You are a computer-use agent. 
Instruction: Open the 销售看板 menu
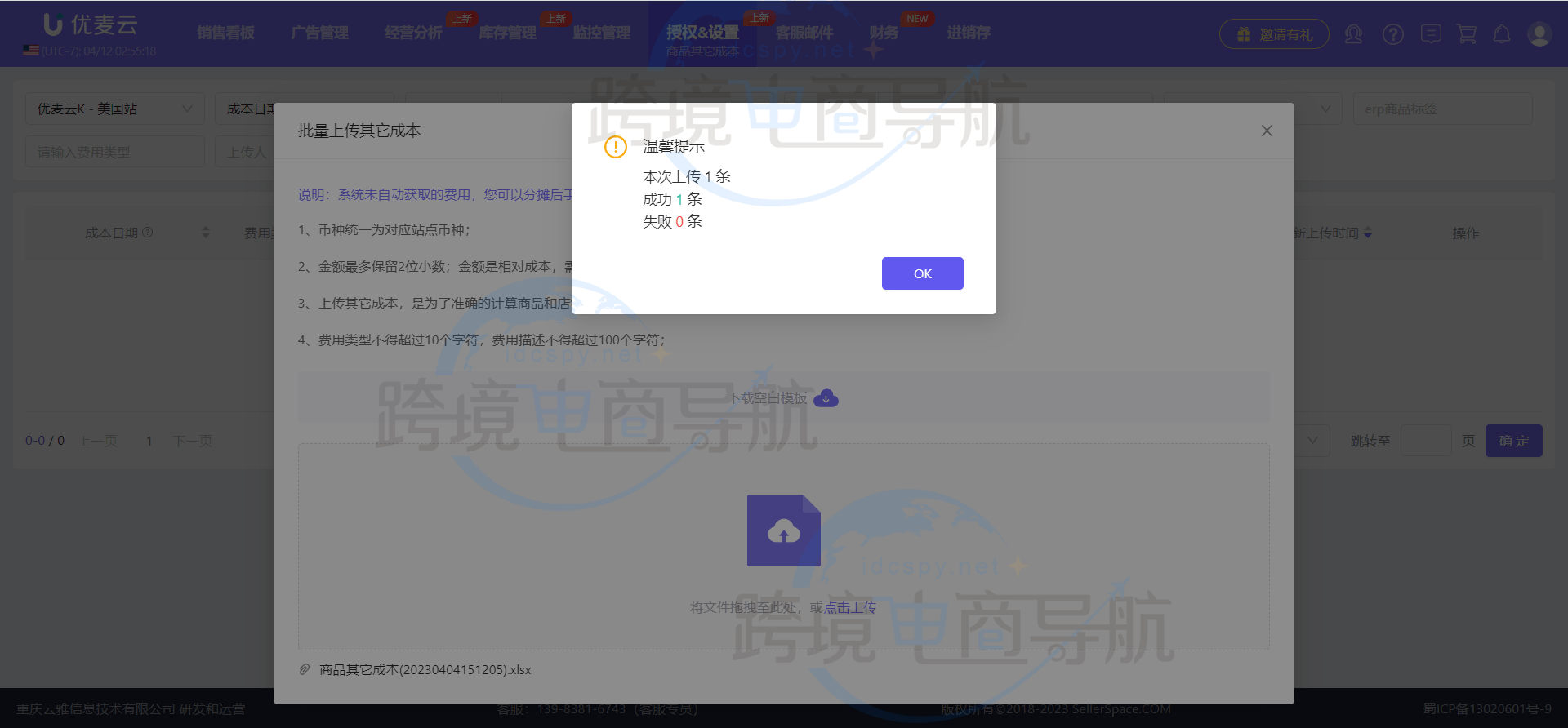tap(226, 33)
